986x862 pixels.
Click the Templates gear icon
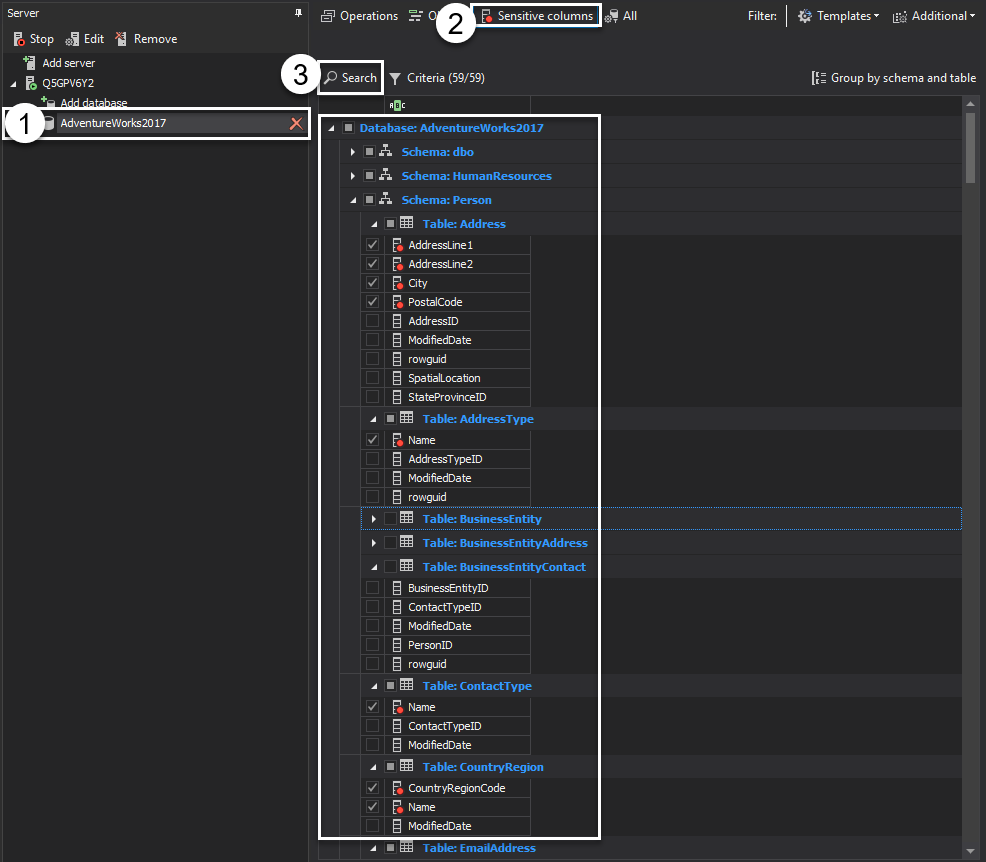click(x=805, y=16)
